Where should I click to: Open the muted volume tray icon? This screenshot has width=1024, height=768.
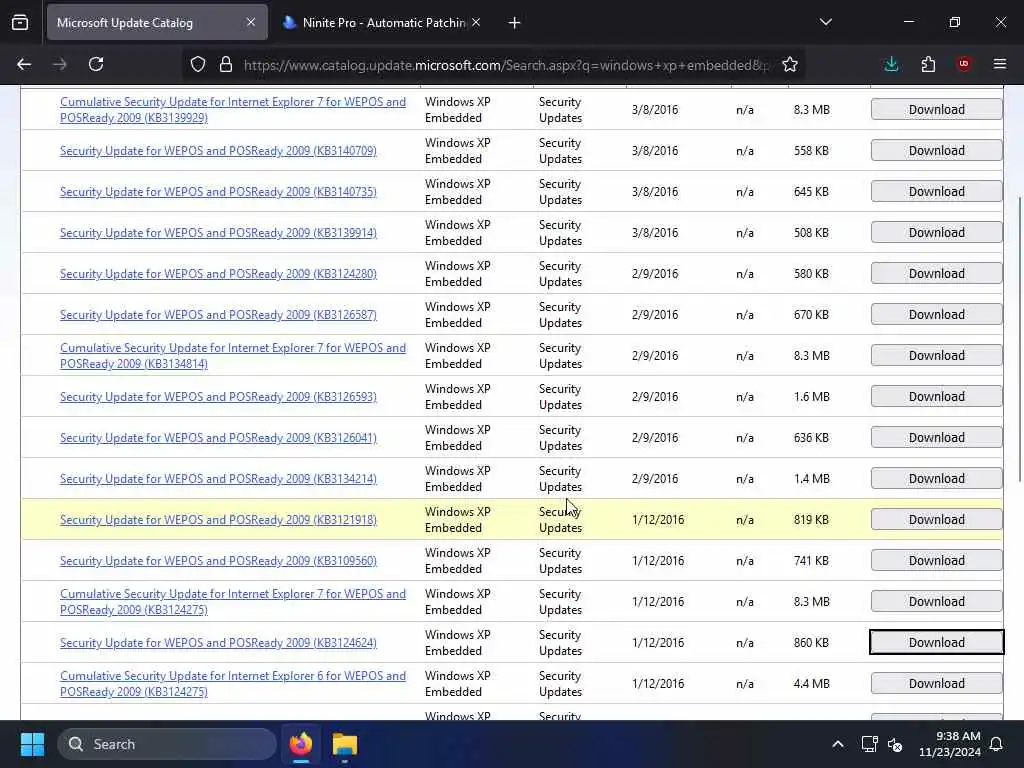click(895, 744)
